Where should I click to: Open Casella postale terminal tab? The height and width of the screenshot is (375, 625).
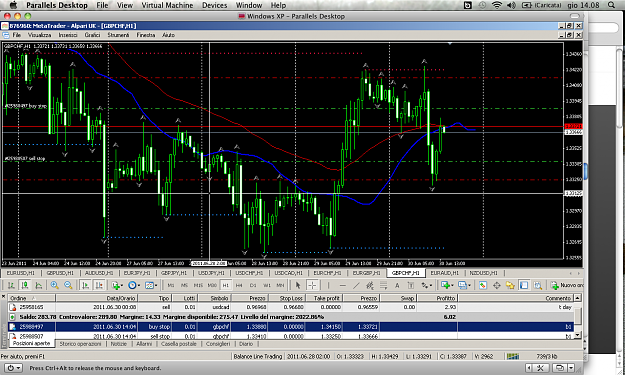click(179, 344)
